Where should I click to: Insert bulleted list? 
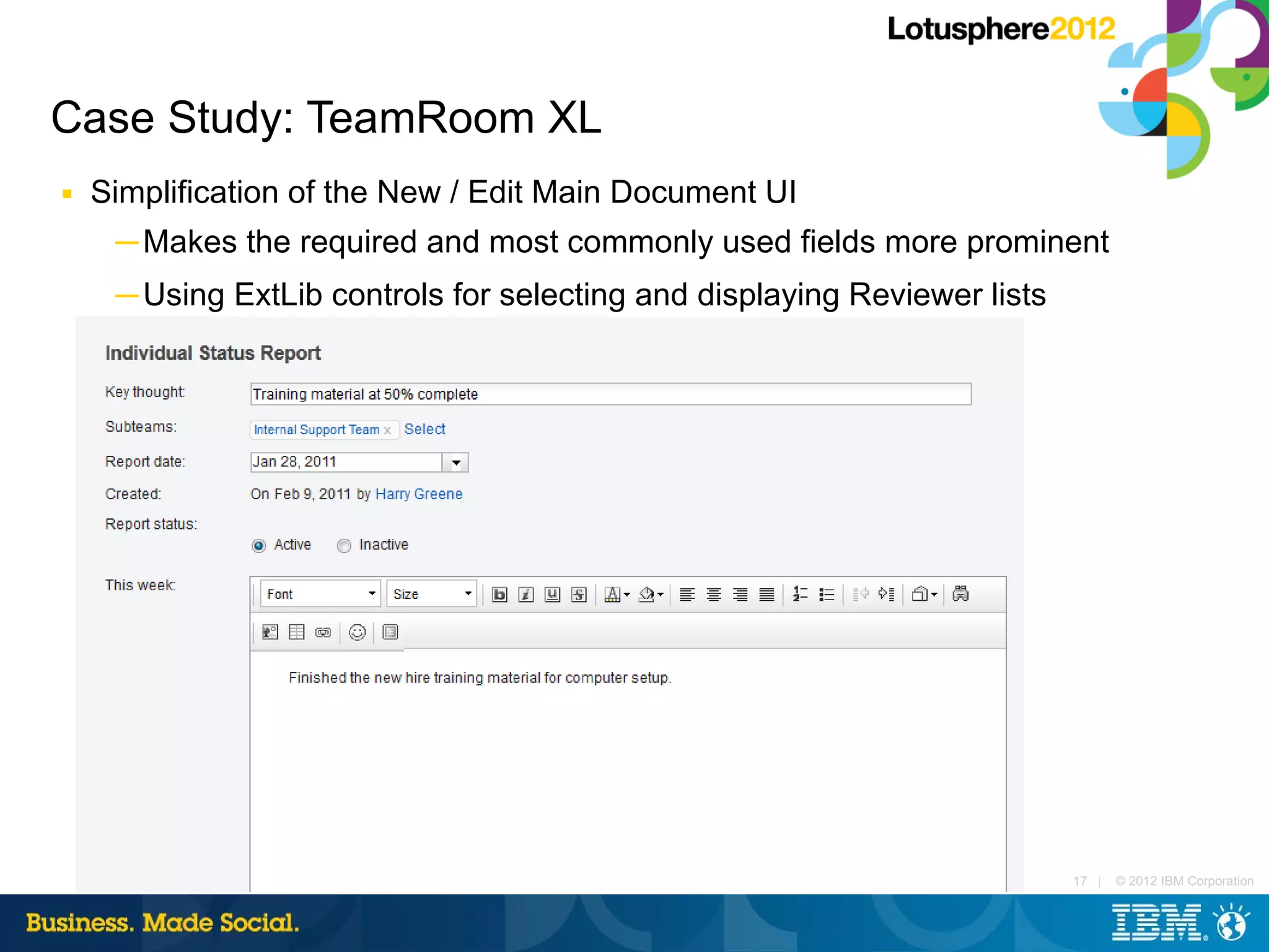(x=827, y=595)
